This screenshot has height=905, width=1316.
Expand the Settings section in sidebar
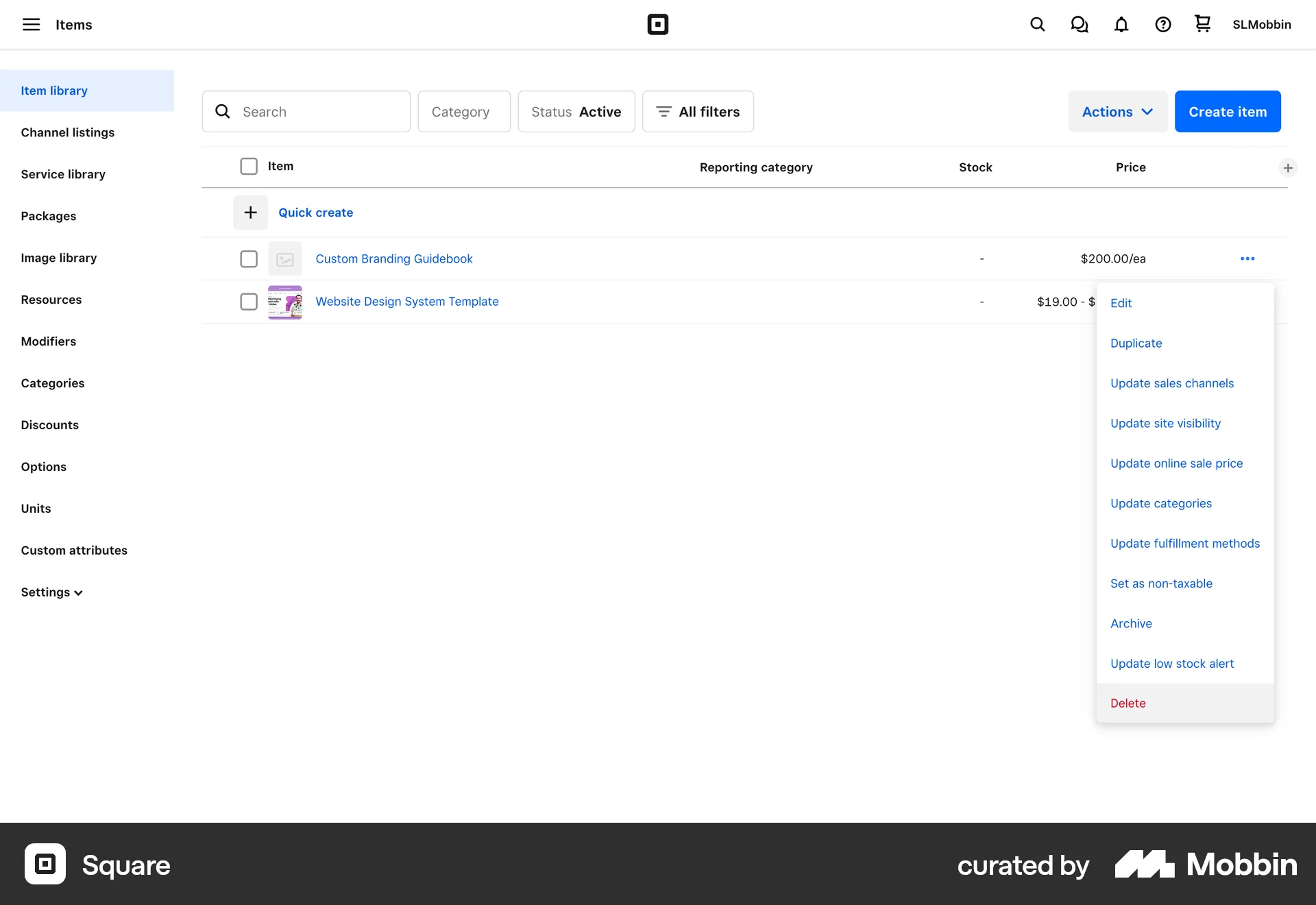[x=51, y=592]
